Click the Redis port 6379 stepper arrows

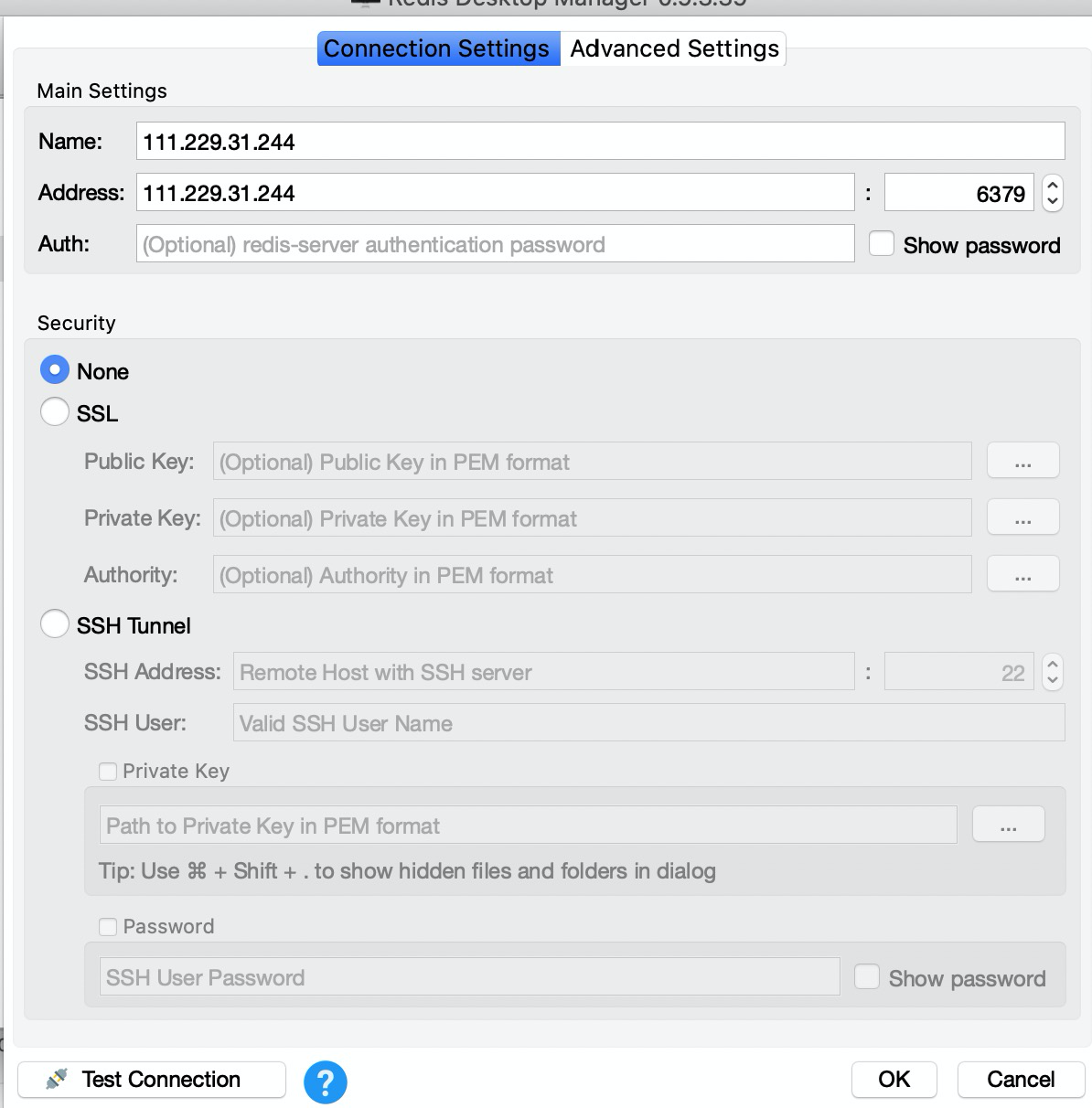coord(1053,193)
